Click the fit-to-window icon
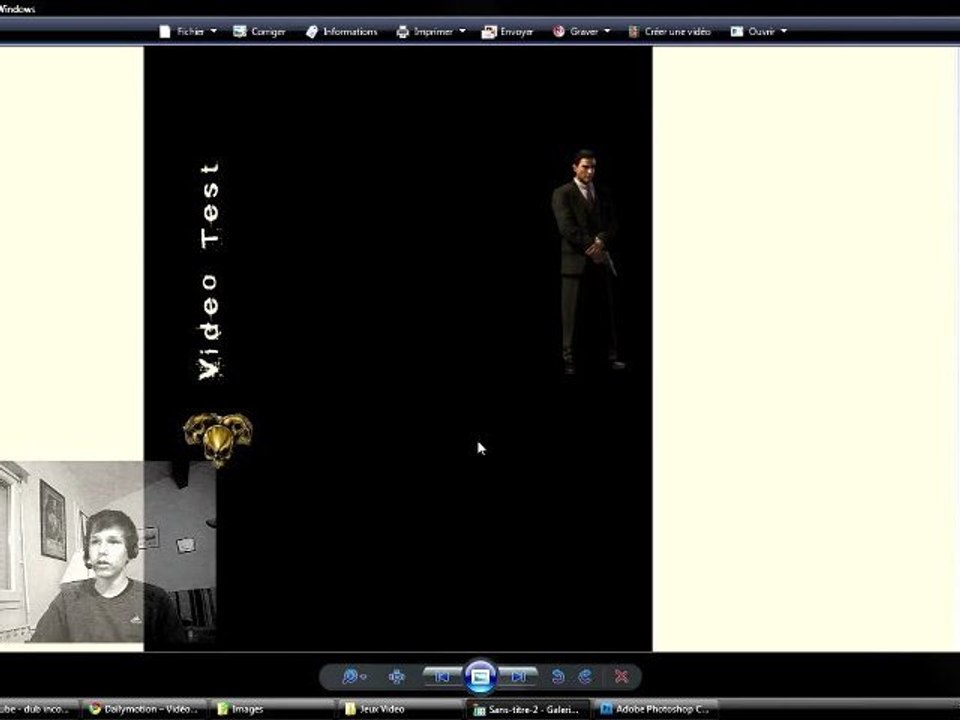The image size is (960, 720). (397, 677)
